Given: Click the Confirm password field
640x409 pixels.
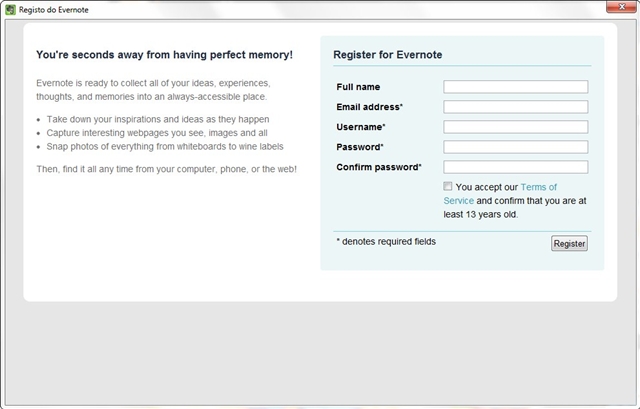Looking at the screenshot, I should pyautogui.click(x=516, y=167).
